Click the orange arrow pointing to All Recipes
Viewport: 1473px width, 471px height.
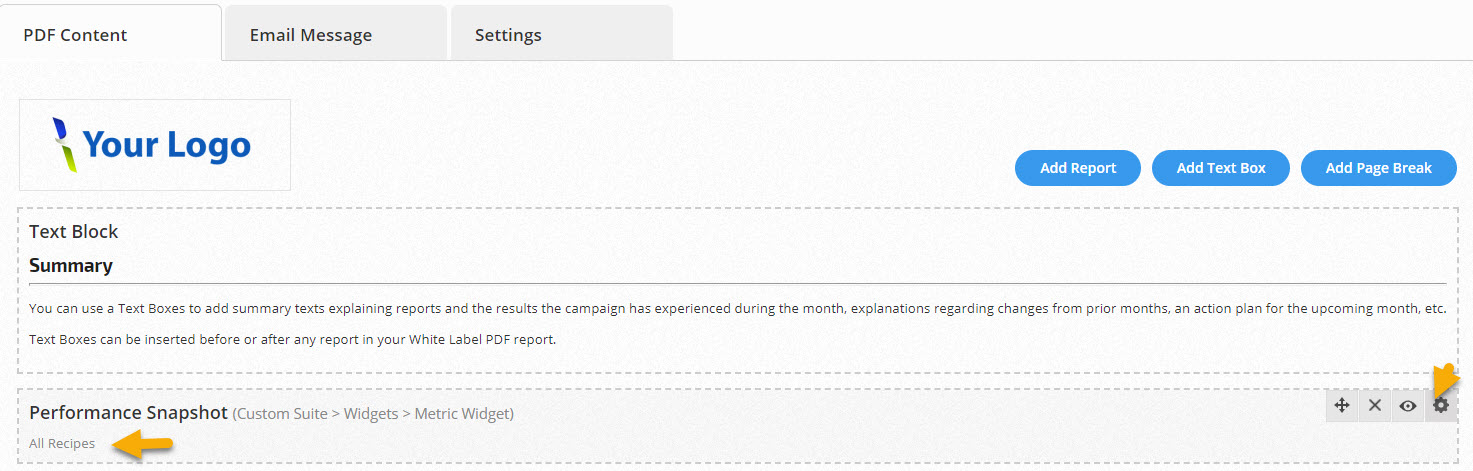click(x=142, y=445)
